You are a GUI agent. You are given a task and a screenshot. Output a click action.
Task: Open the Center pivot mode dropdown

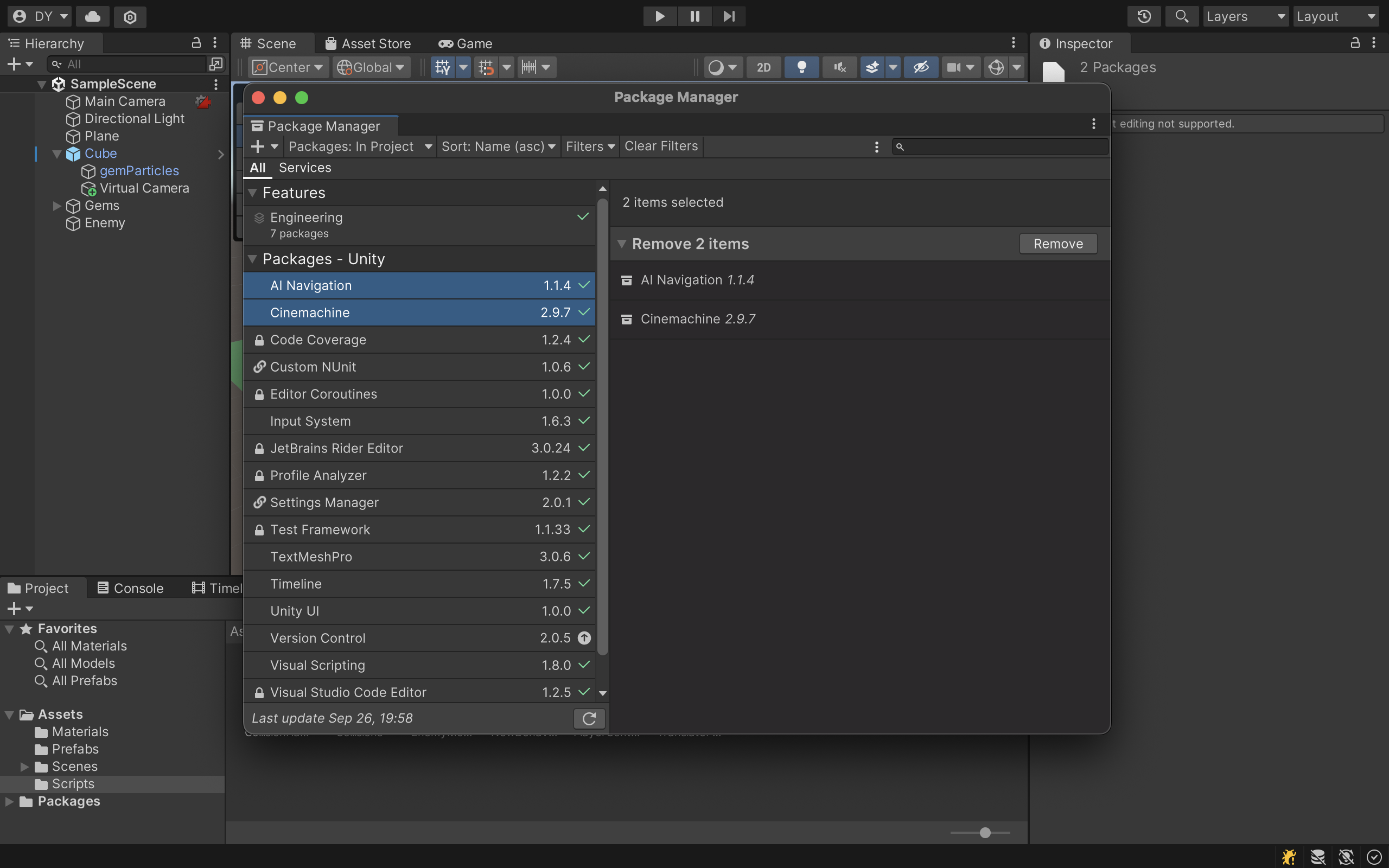point(289,67)
